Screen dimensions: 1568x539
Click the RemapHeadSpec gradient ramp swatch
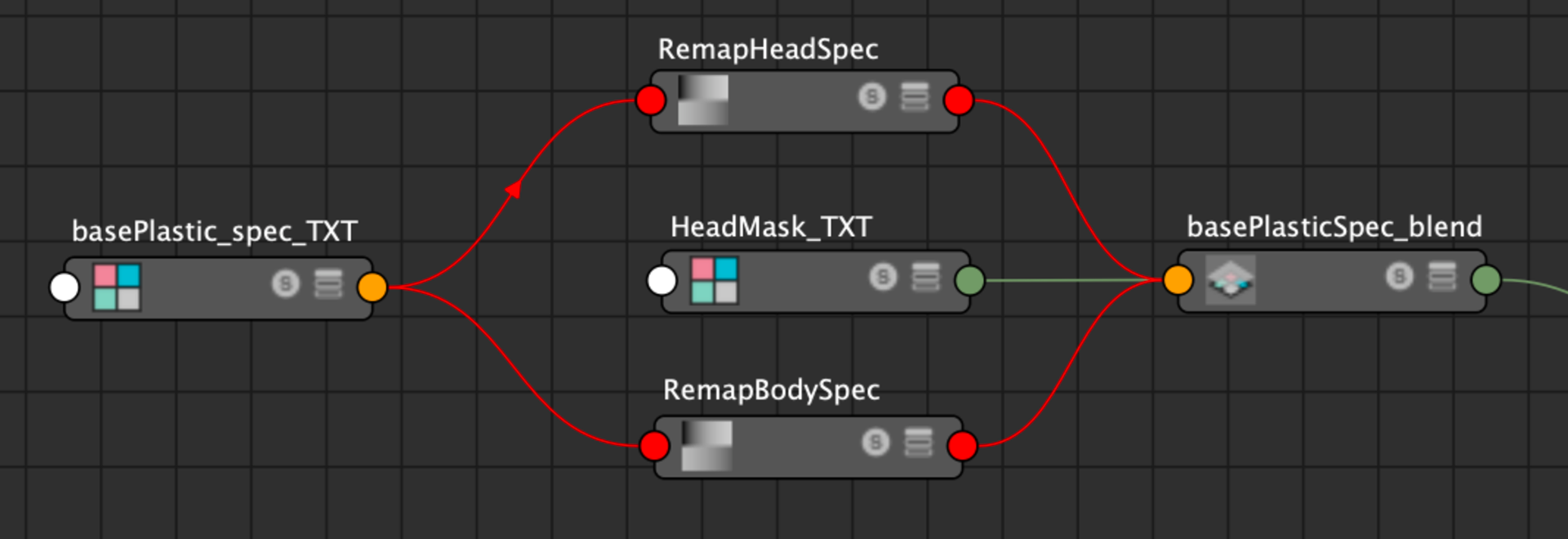(703, 100)
